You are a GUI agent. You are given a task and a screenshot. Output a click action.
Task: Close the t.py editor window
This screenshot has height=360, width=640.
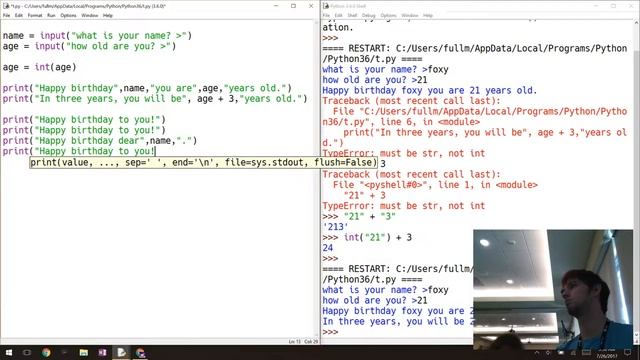pyautogui.click(x=311, y=6)
